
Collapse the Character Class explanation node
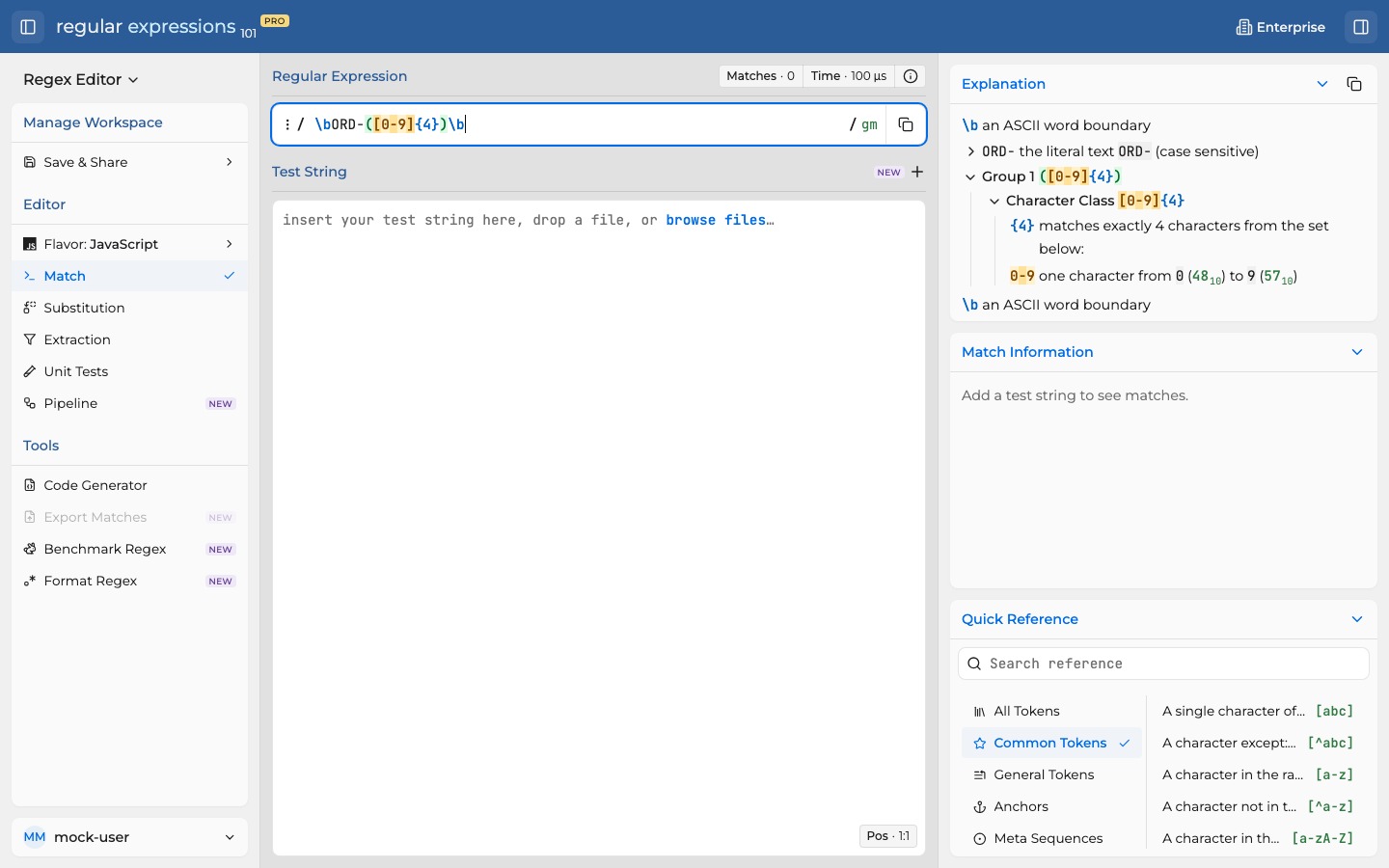pyautogui.click(x=995, y=201)
